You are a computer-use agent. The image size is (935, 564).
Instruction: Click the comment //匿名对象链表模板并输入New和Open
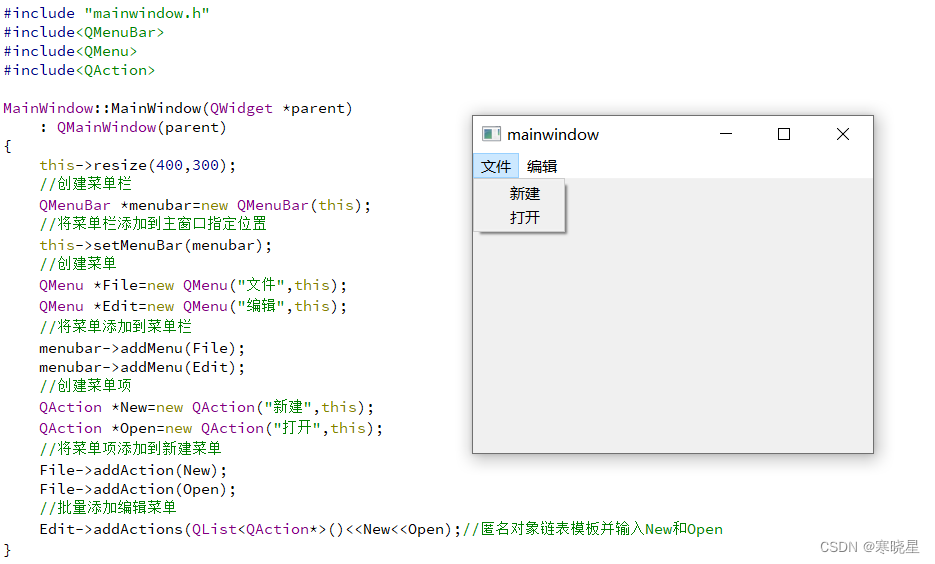pyautogui.click(x=593, y=529)
